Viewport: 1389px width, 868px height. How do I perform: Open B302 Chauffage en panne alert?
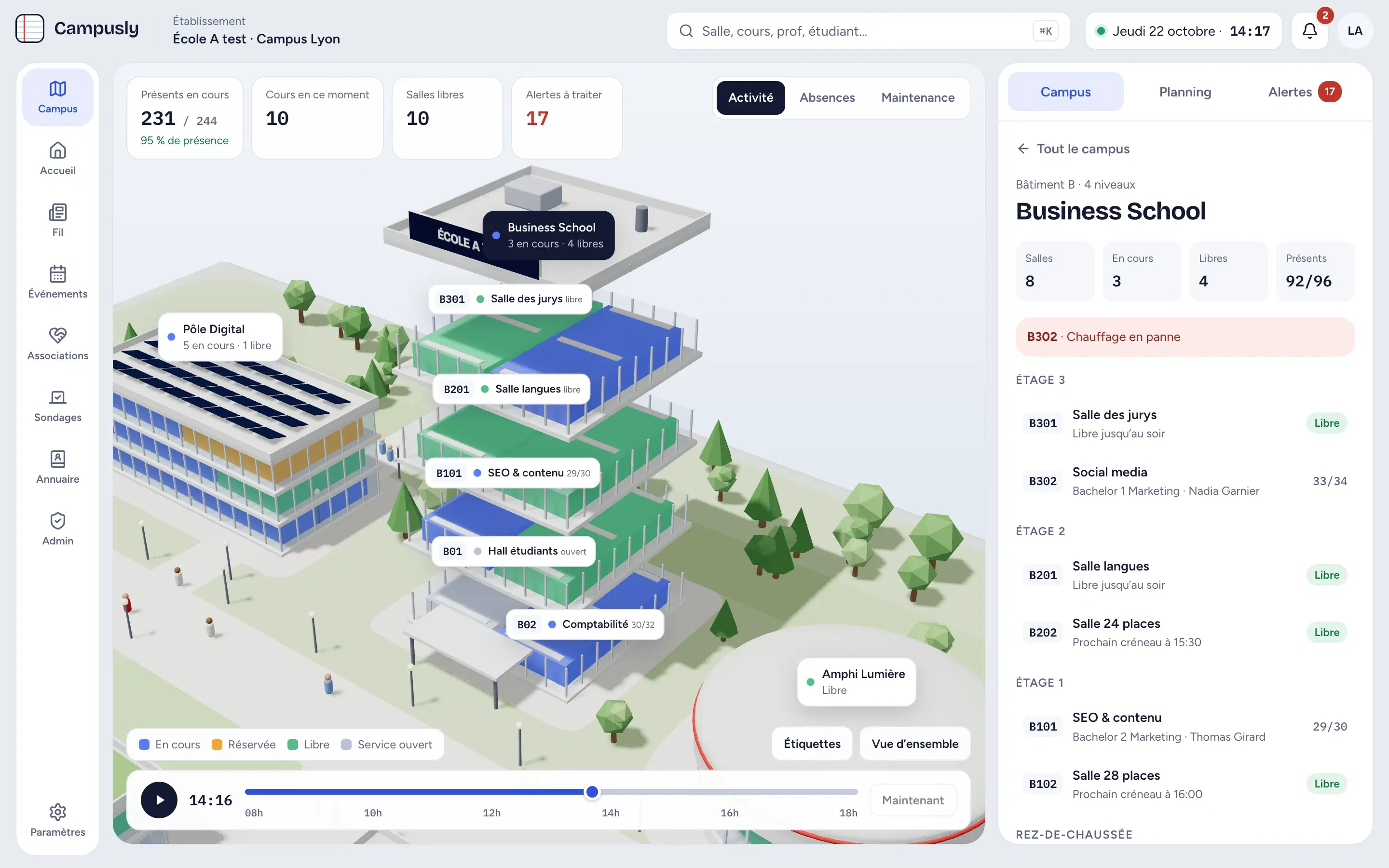click(x=1185, y=337)
